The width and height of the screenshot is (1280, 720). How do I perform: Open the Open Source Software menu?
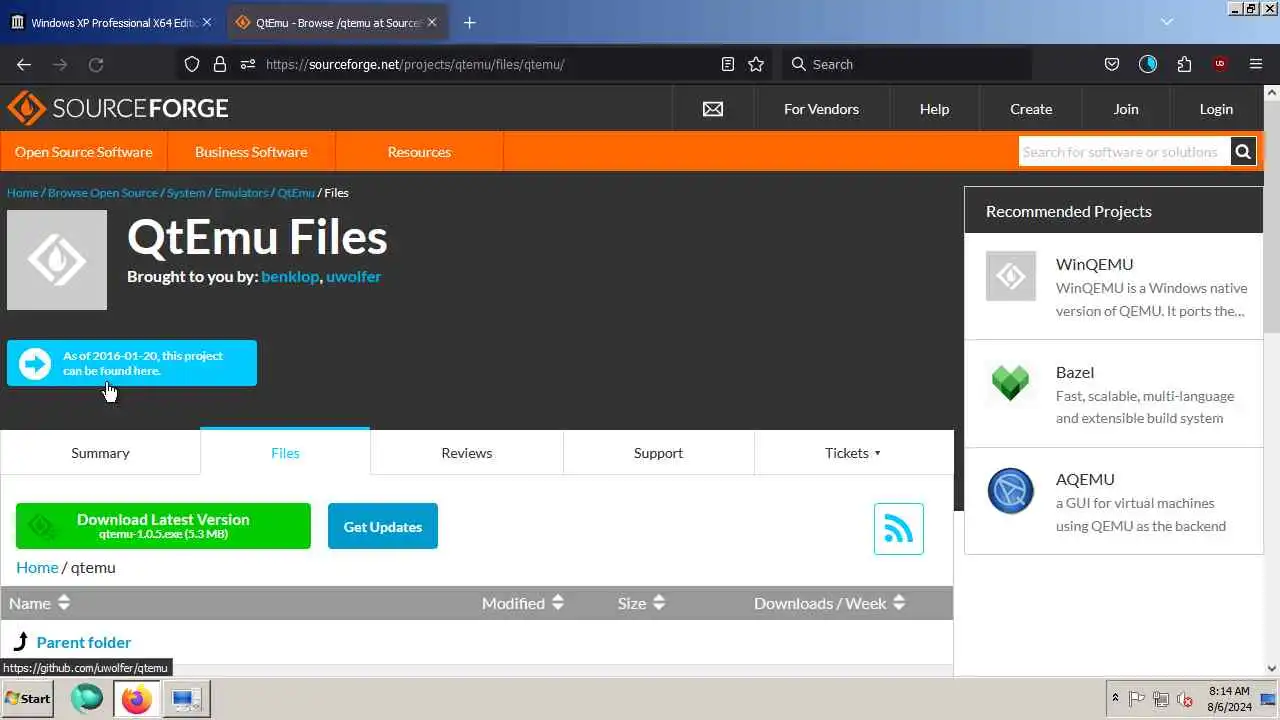[84, 152]
